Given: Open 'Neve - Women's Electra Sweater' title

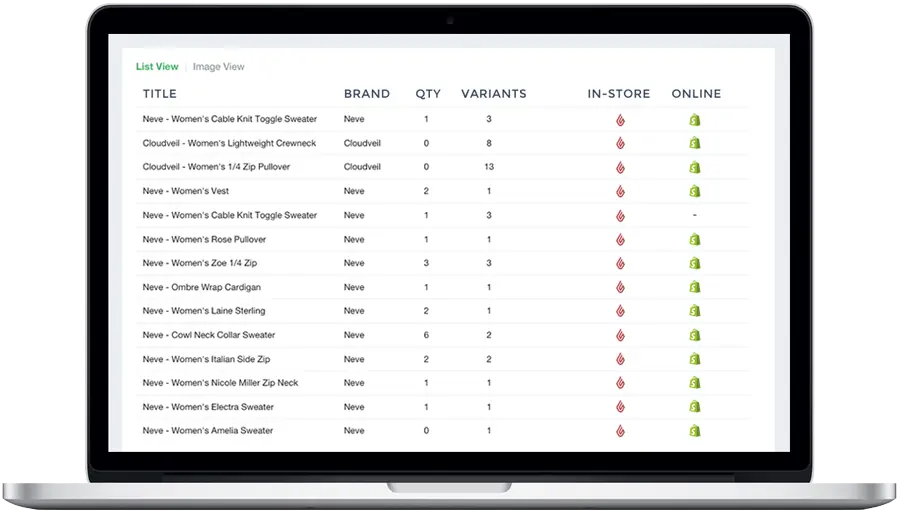Looking at the screenshot, I should pyautogui.click(x=208, y=407).
